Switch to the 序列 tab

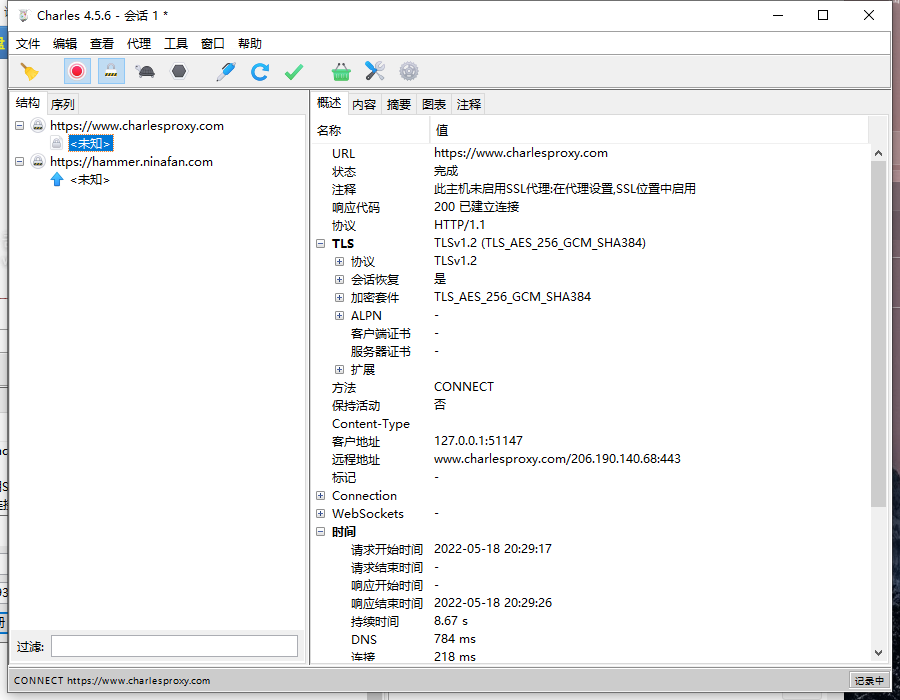(x=63, y=104)
